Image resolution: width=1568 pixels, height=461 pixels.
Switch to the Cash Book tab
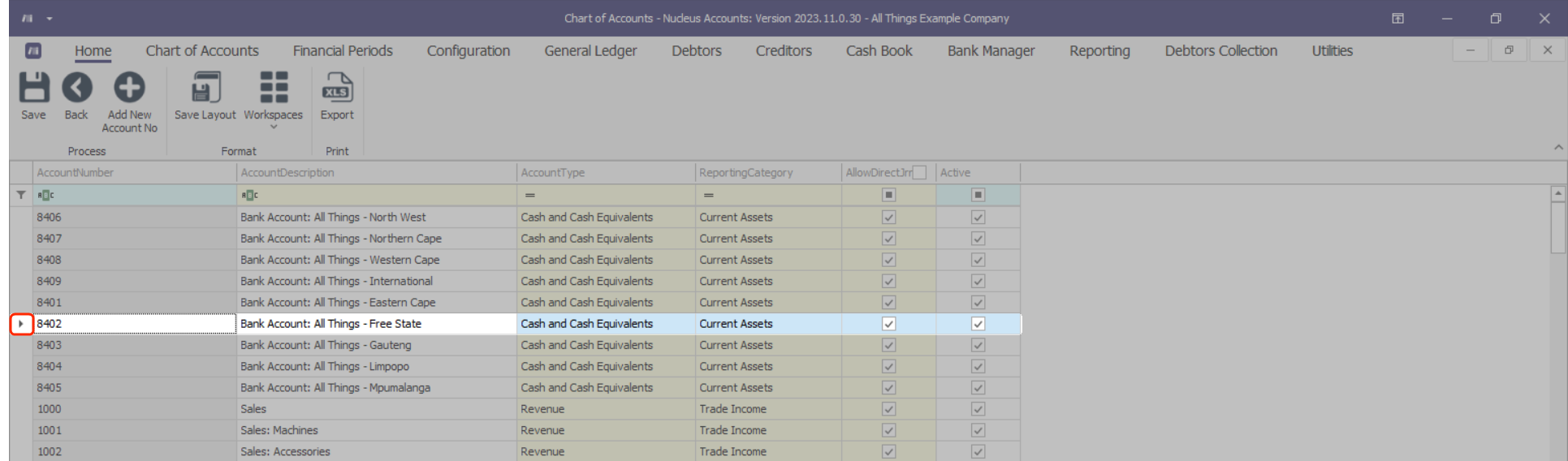coord(879,50)
